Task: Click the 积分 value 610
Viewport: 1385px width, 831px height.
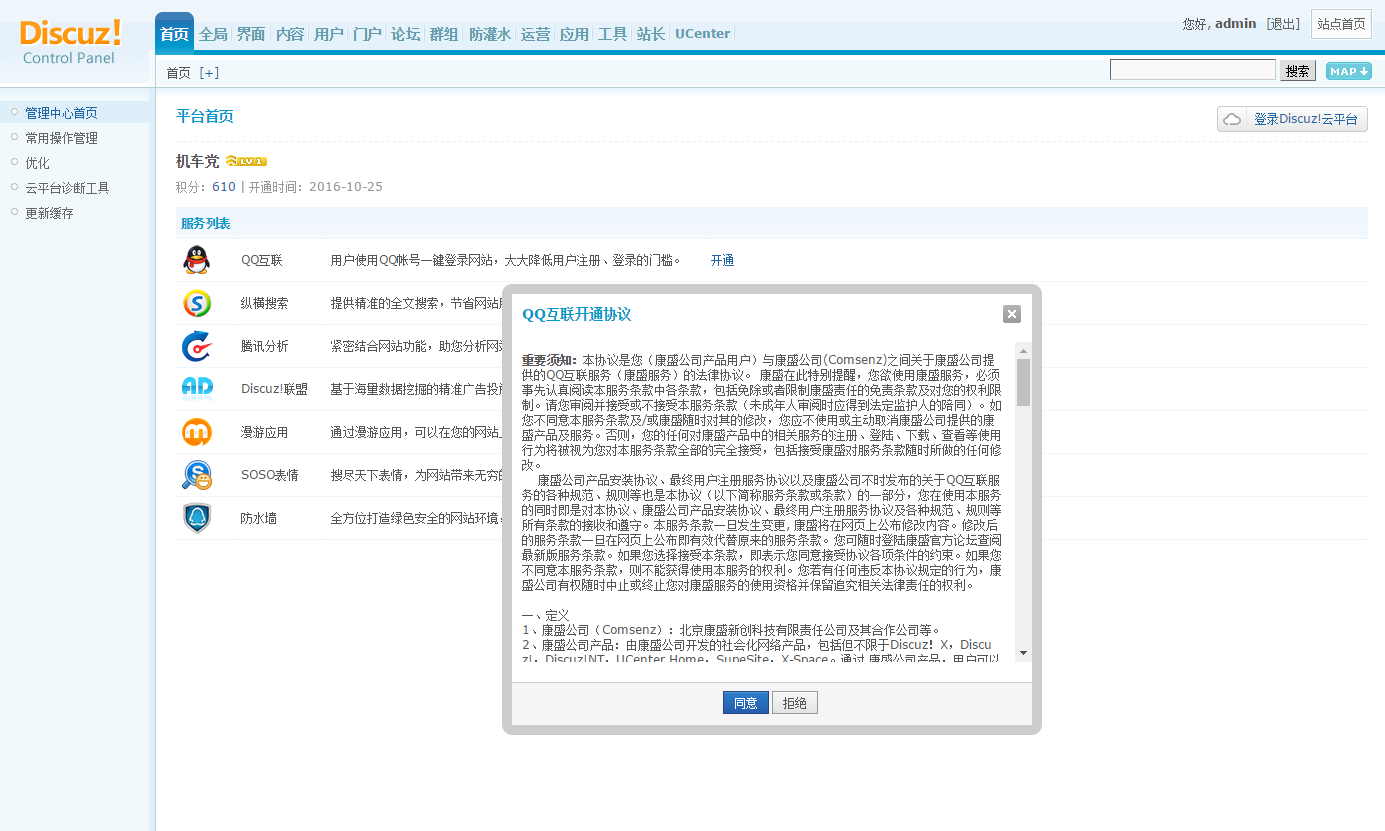Action: [224, 187]
